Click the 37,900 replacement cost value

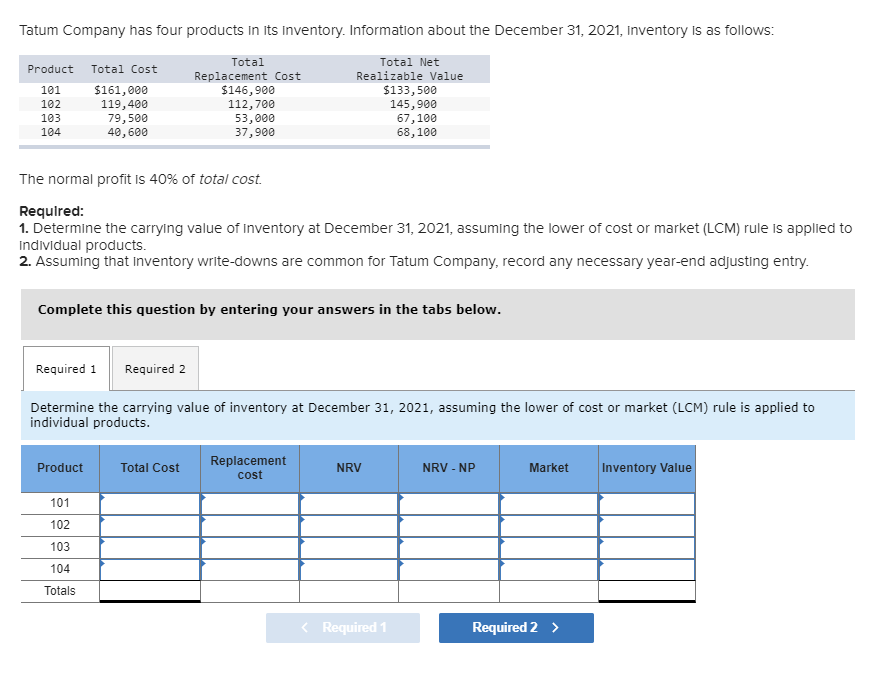254,132
